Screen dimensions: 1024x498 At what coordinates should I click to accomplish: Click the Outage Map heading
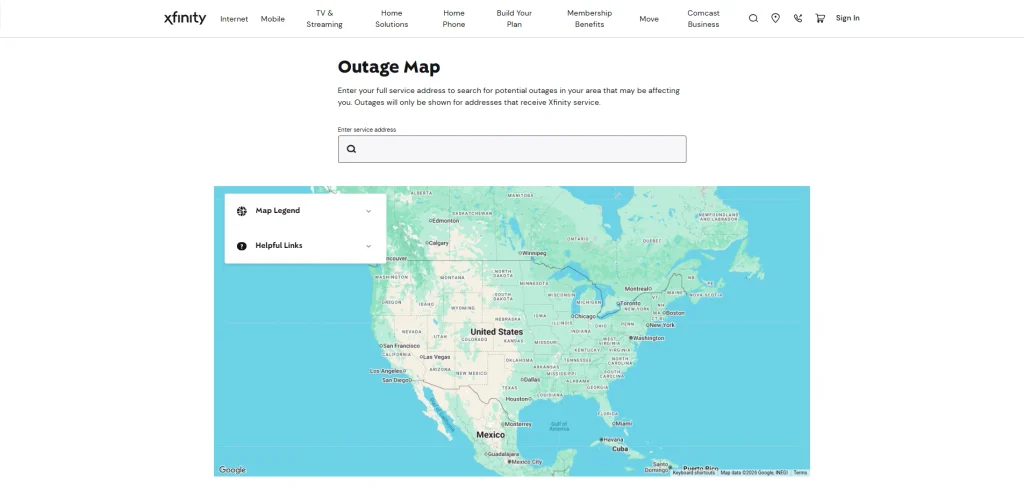tap(389, 67)
